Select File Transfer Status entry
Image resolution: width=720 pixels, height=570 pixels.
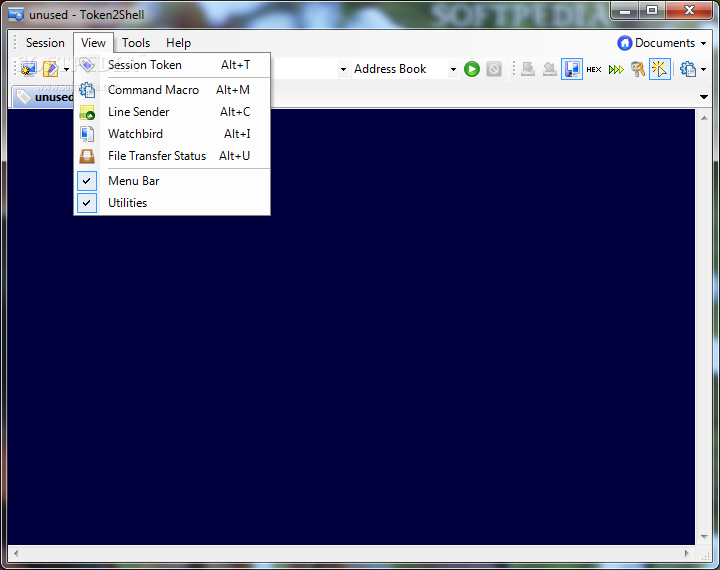(x=172, y=156)
